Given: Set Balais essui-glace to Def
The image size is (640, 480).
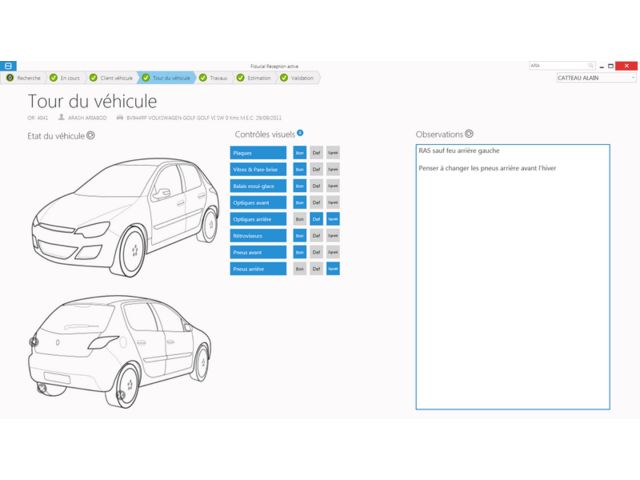Looking at the screenshot, I should (316, 186).
